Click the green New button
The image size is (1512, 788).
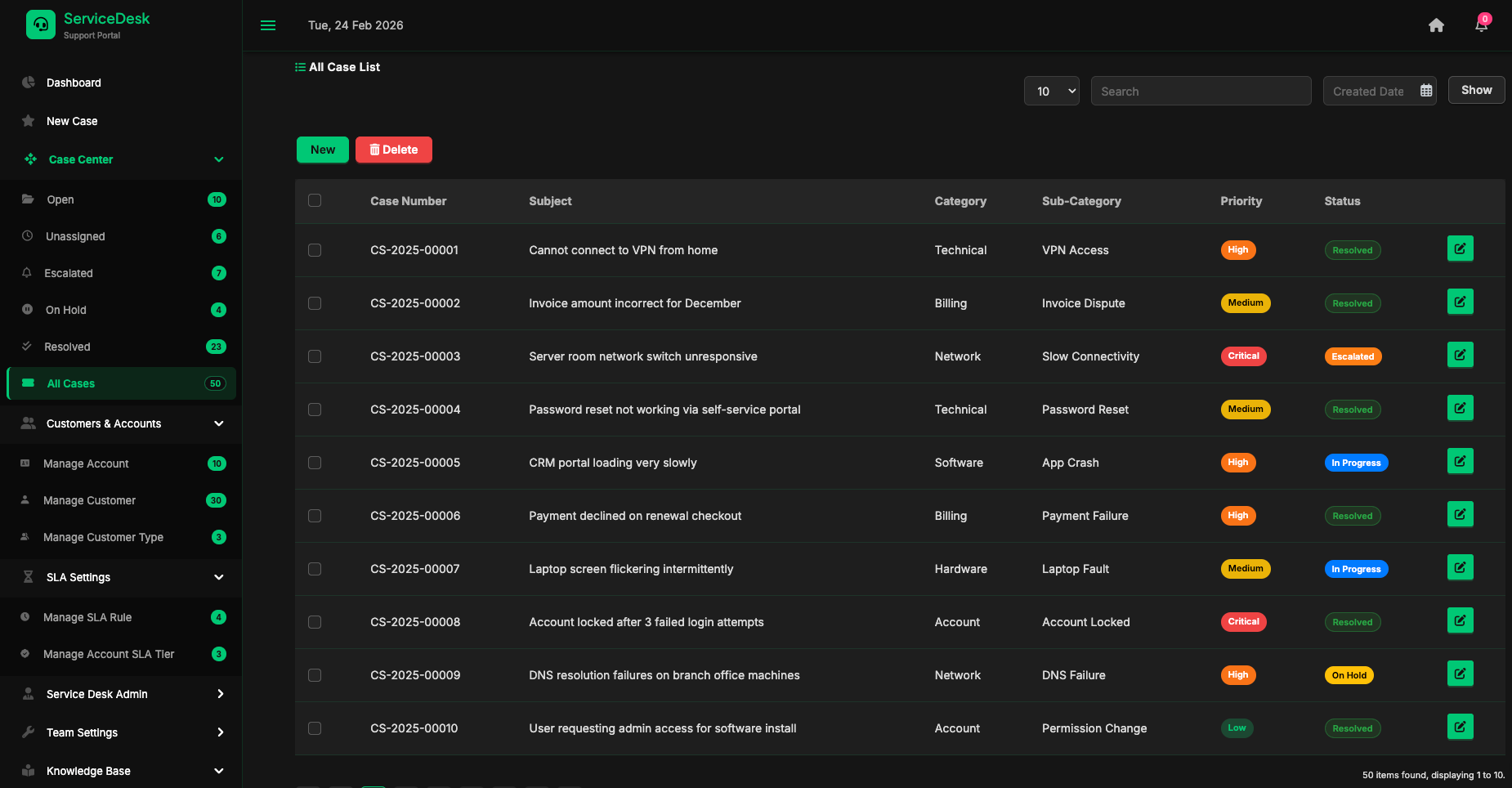(x=322, y=150)
